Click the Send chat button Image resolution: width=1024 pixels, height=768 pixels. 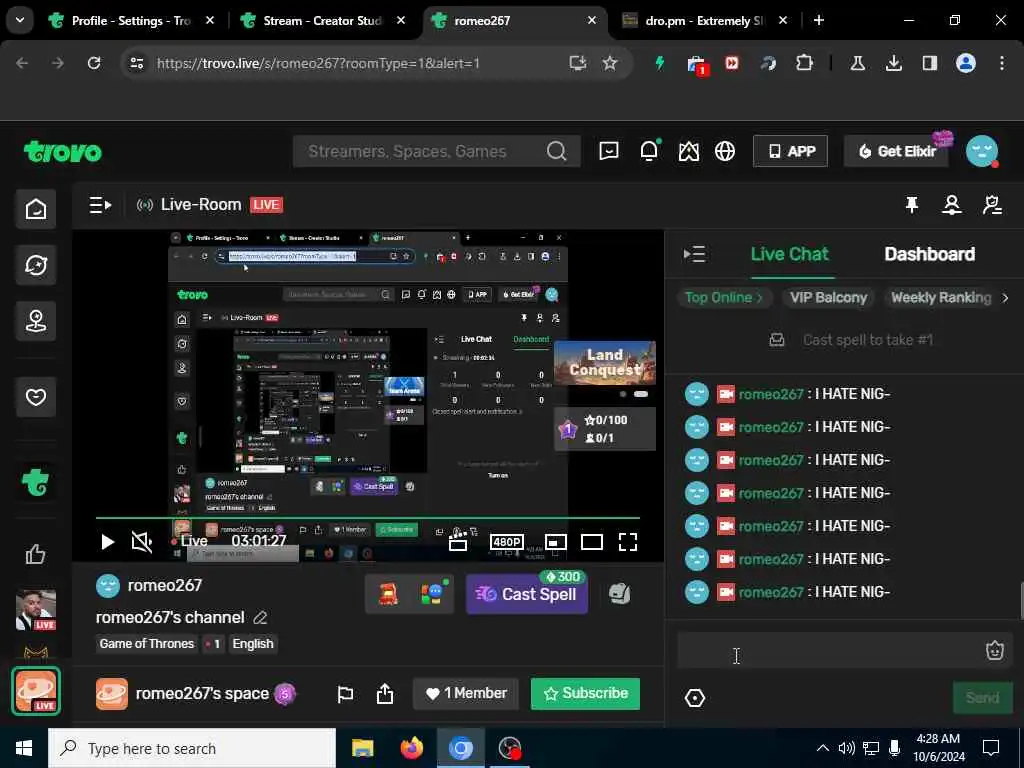[982, 698]
